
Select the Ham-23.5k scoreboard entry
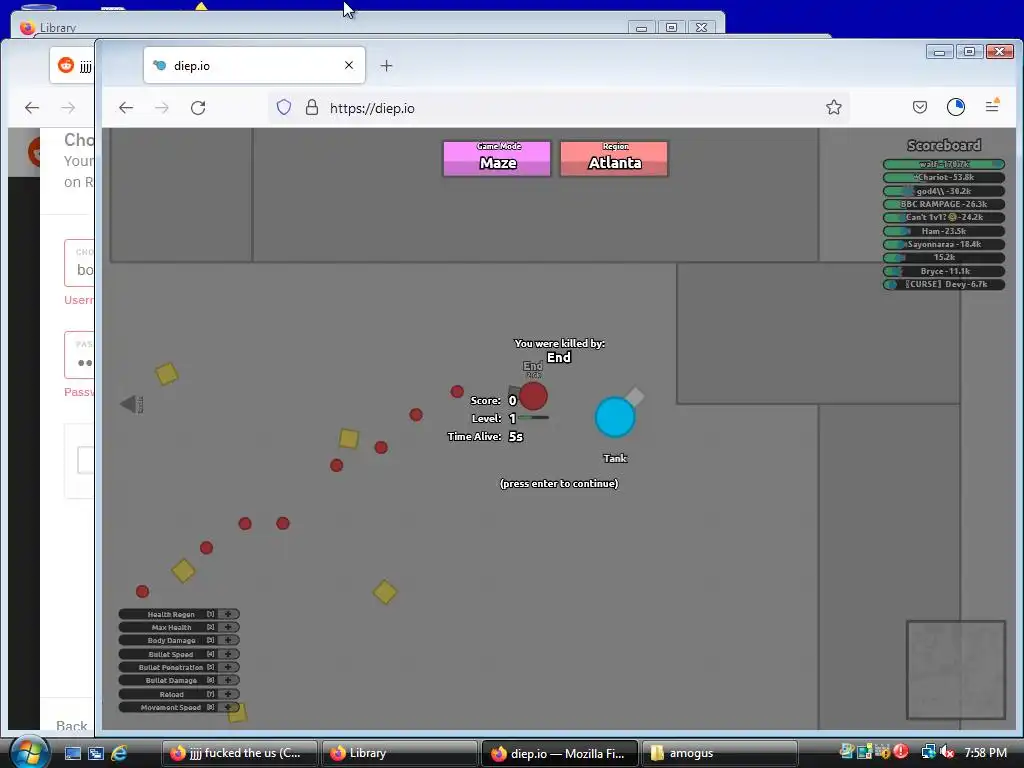pyautogui.click(x=944, y=231)
